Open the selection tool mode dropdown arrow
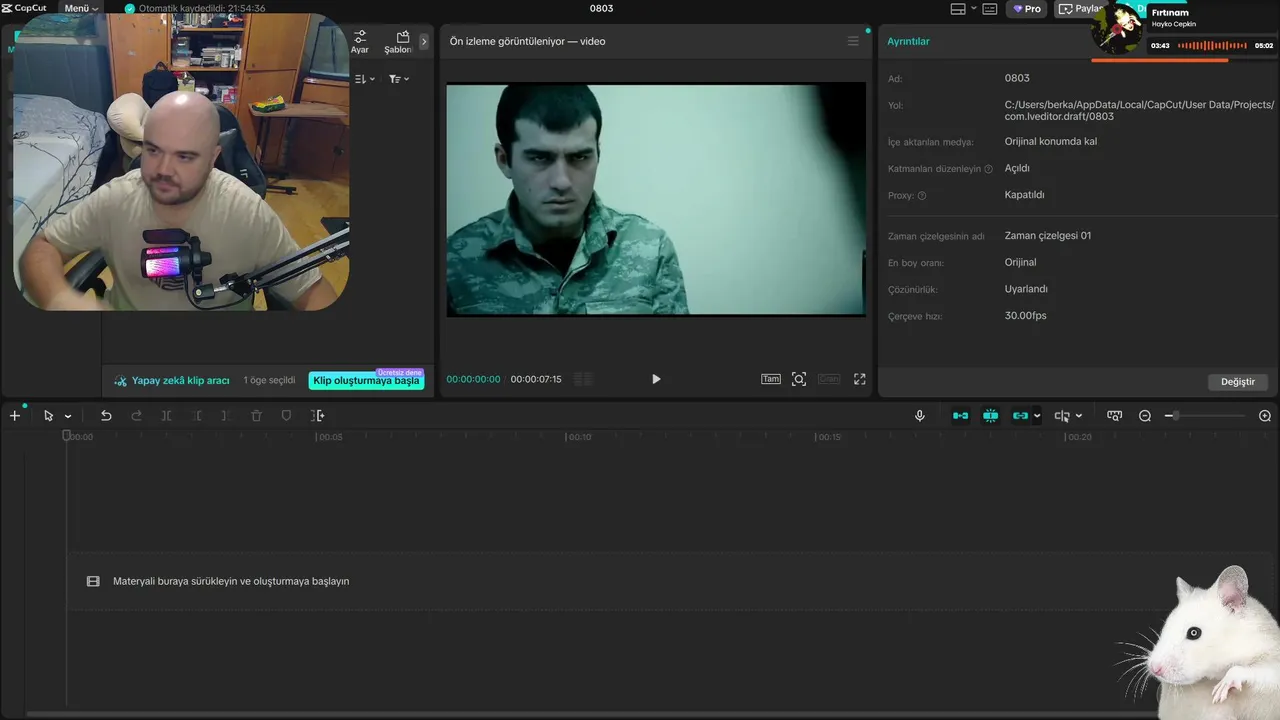 pos(68,416)
